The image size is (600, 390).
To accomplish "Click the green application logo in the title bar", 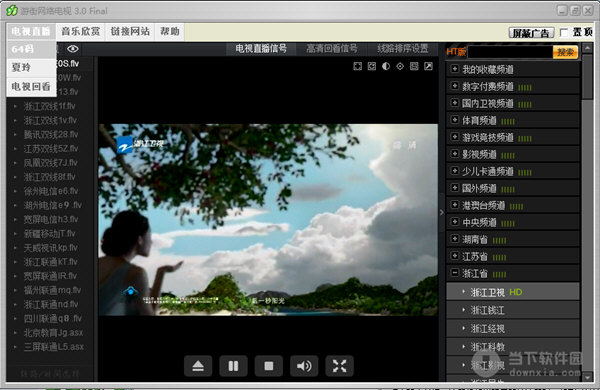I will click(x=12, y=11).
